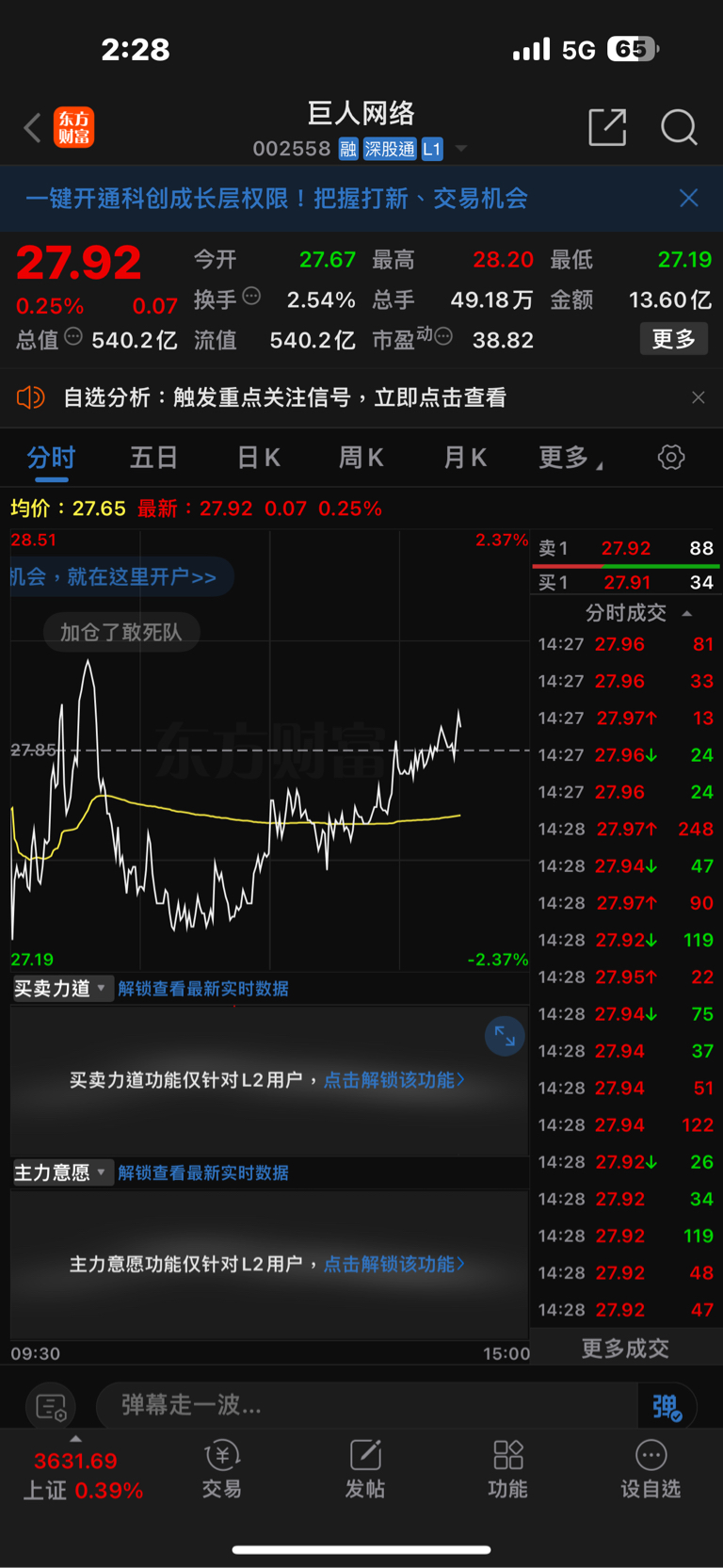Select the 分时 tab
The height and width of the screenshot is (1568, 723).
(x=51, y=458)
